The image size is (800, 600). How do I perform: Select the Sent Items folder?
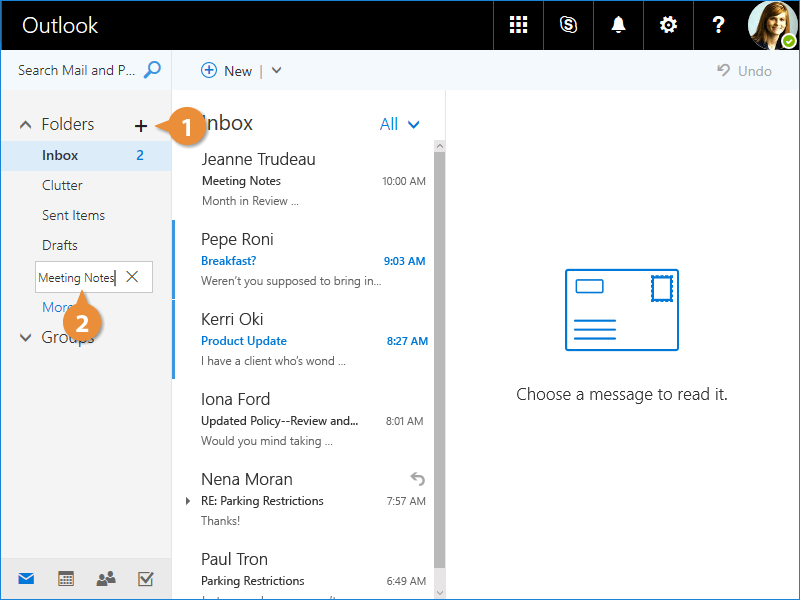coord(73,215)
